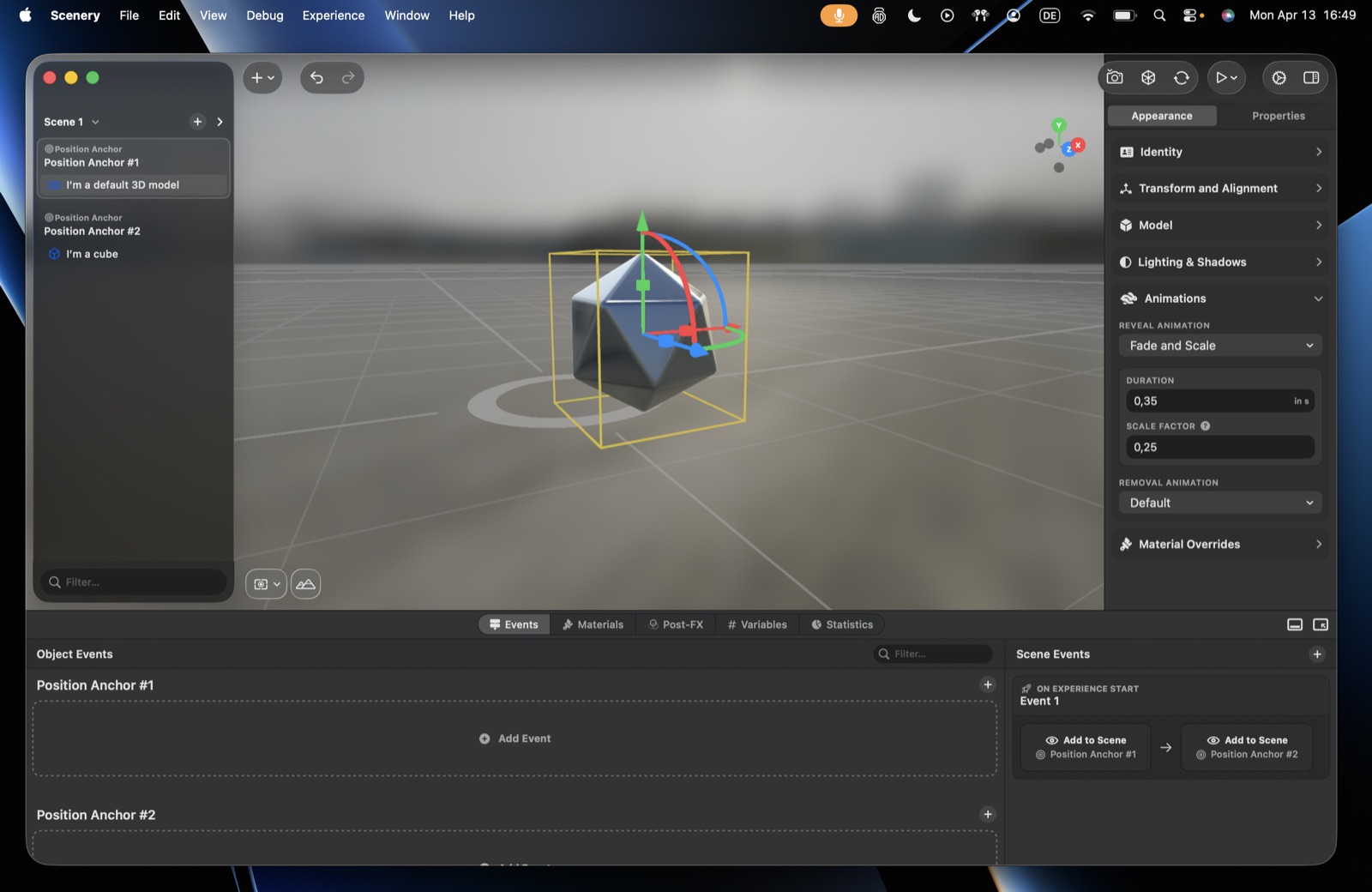Viewport: 1372px width, 892px height.
Task: Switch to the Events tab
Action: [514, 625]
